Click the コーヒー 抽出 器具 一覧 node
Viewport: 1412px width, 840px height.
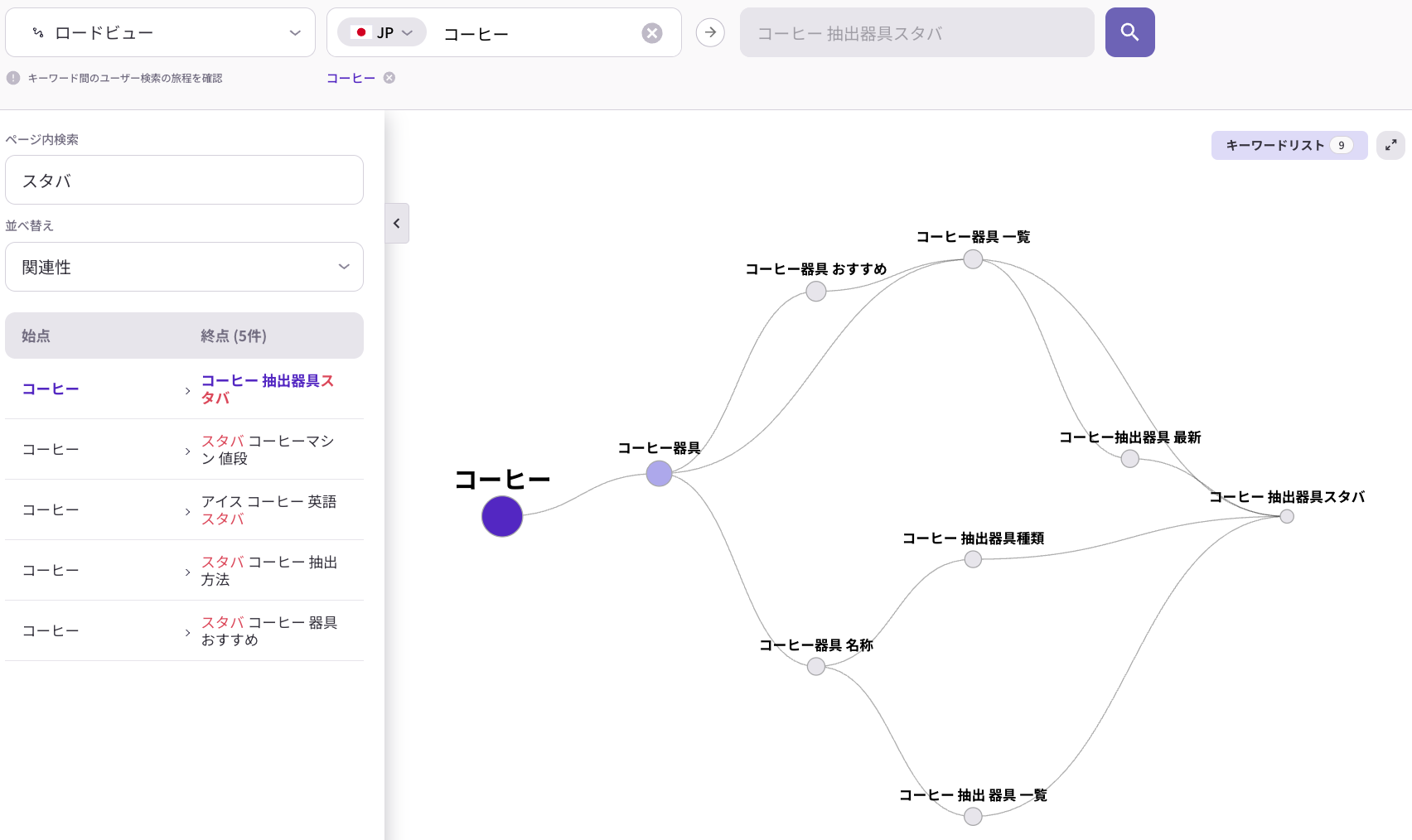pos(973,817)
